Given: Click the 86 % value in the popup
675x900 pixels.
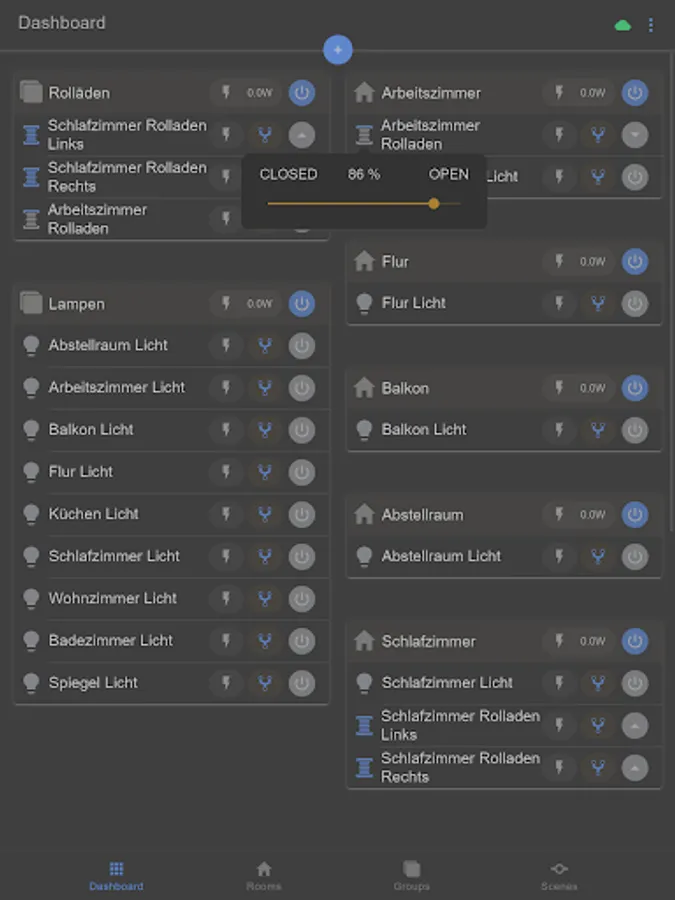Looking at the screenshot, I should [x=365, y=174].
